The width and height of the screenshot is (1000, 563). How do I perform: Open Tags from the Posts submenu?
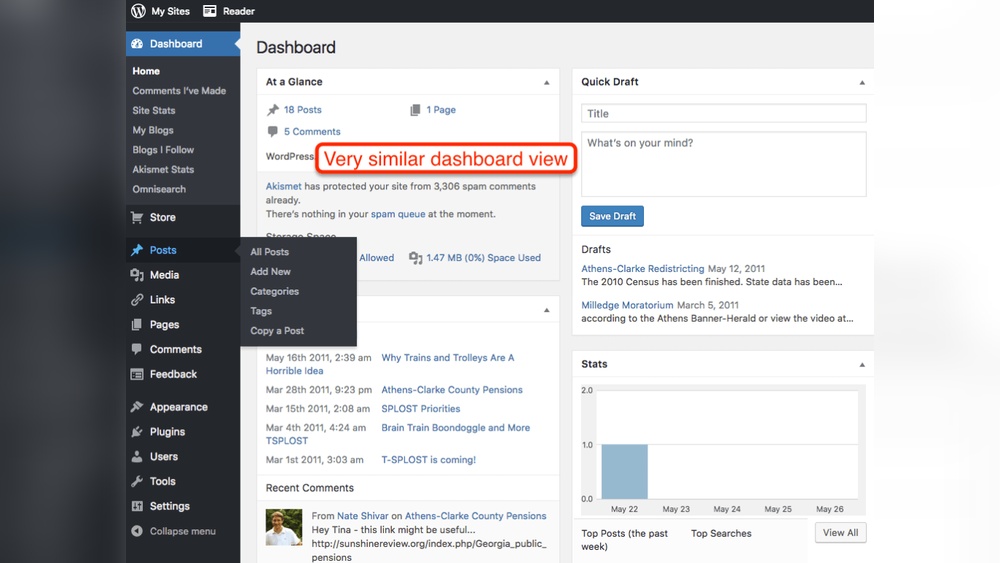tap(261, 311)
